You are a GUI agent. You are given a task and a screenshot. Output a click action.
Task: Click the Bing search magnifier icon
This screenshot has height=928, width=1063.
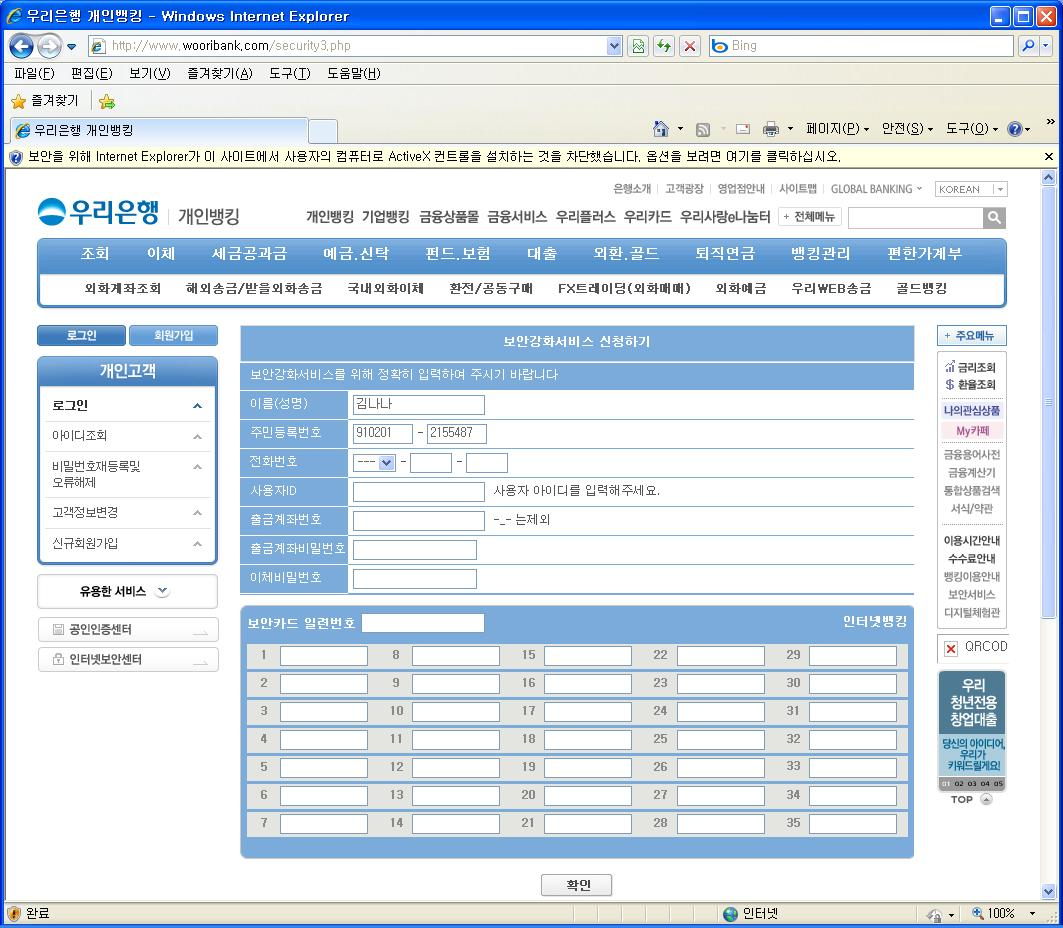click(1028, 45)
